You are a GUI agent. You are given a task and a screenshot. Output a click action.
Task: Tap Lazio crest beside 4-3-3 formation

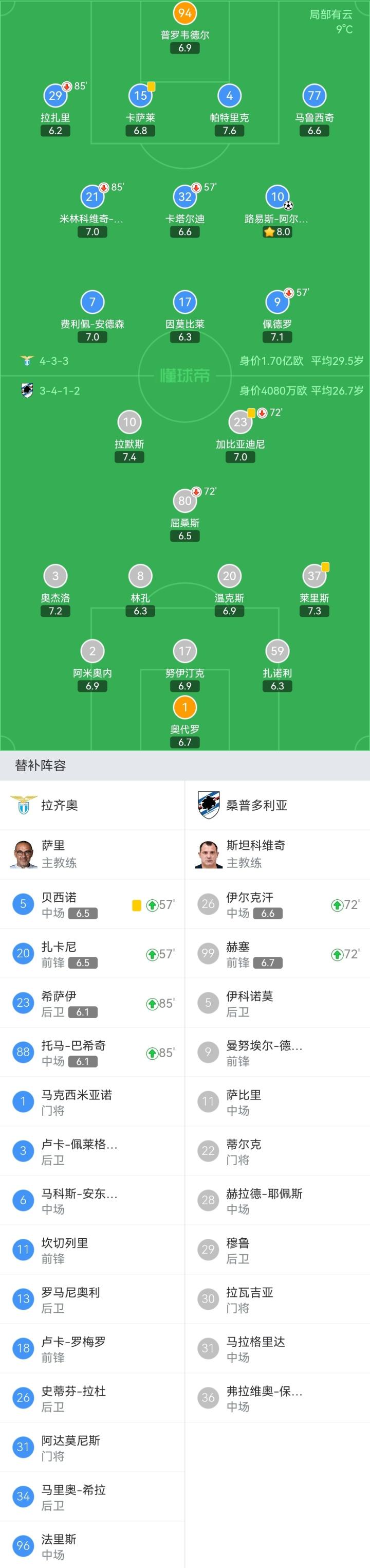coord(27,361)
